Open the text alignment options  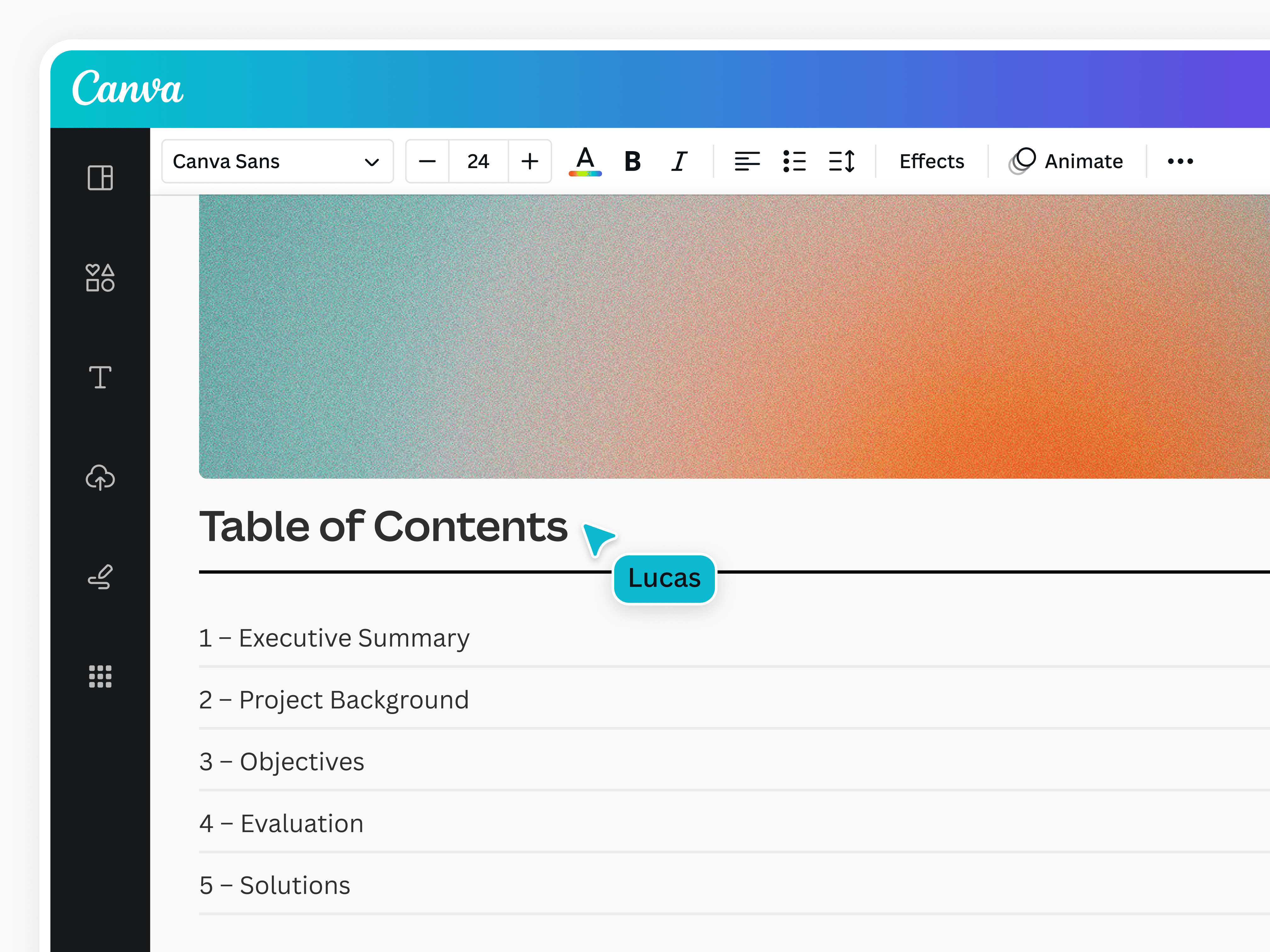(747, 162)
